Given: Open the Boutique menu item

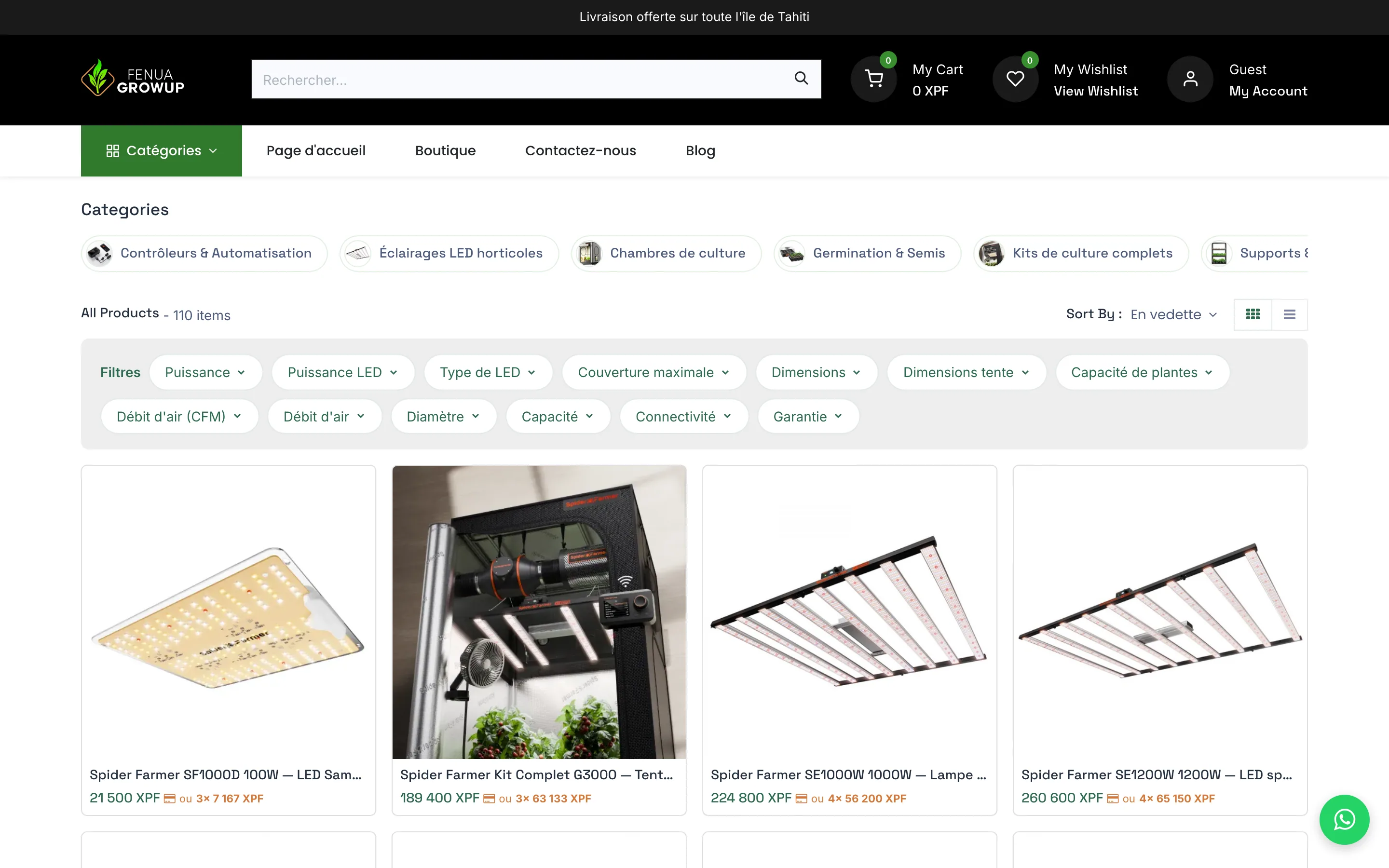Looking at the screenshot, I should pyautogui.click(x=446, y=150).
